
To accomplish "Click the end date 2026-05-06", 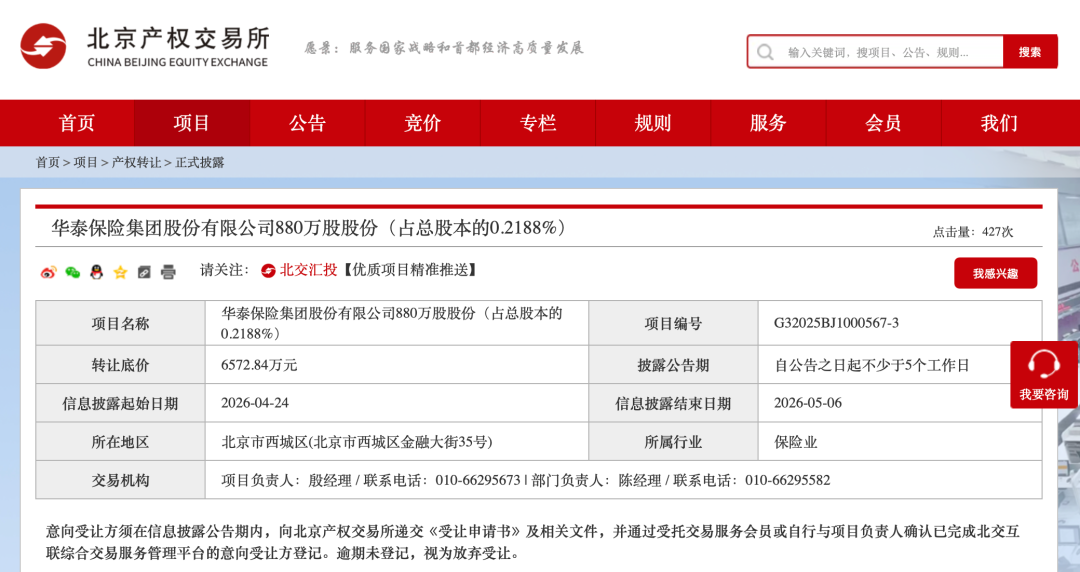I will pyautogui.click(x=808, y=403).
